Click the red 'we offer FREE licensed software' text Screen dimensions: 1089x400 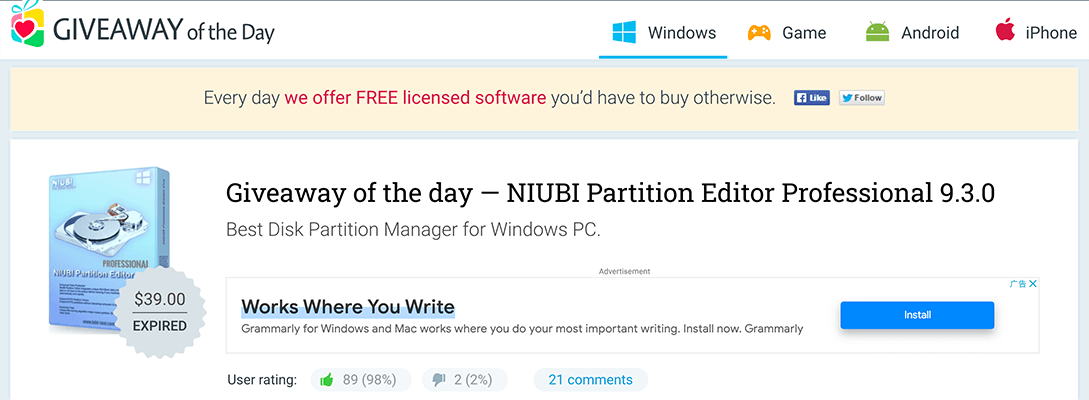pos(415,98)
